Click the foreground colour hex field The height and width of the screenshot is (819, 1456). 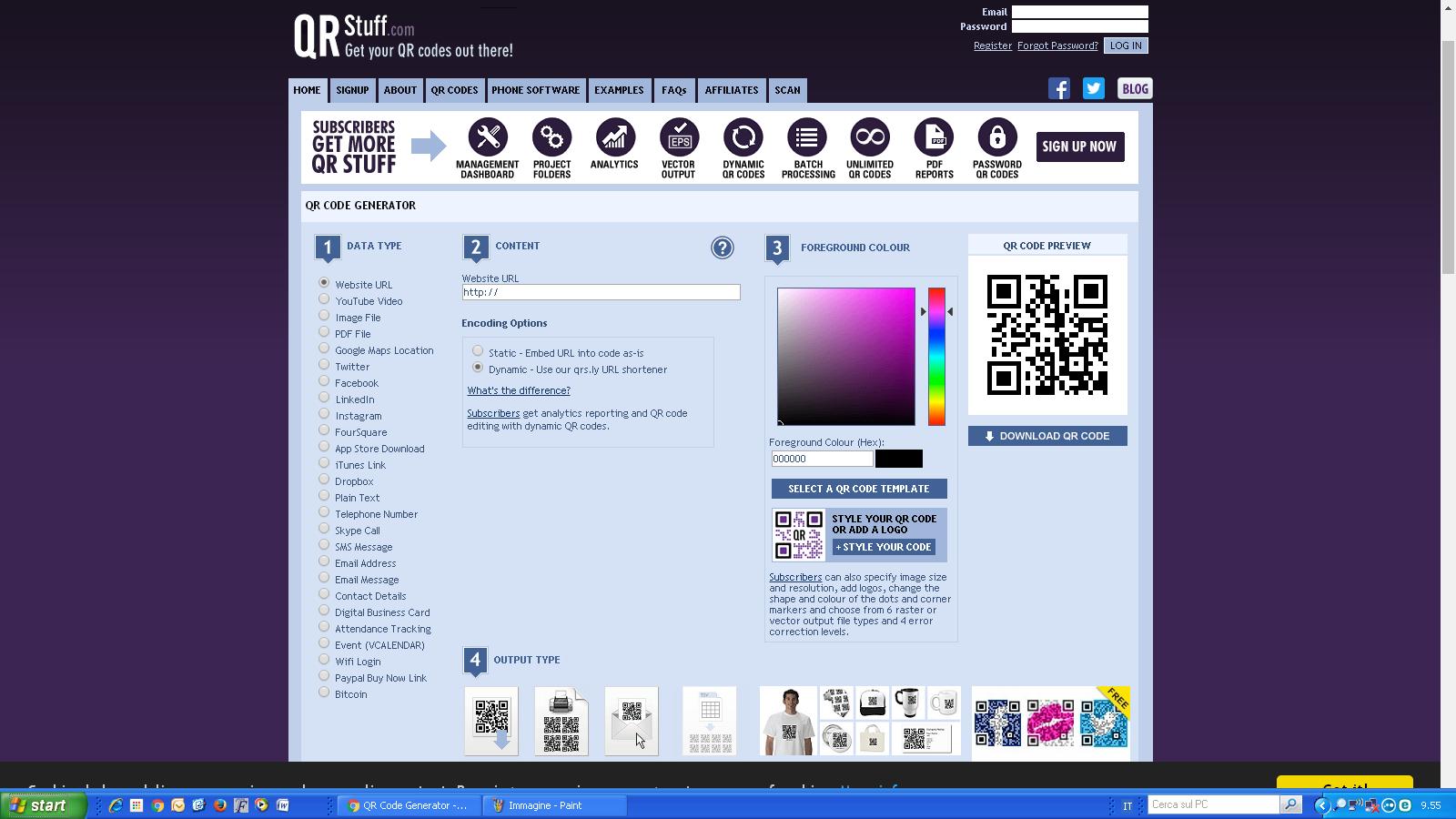(822, 459)
